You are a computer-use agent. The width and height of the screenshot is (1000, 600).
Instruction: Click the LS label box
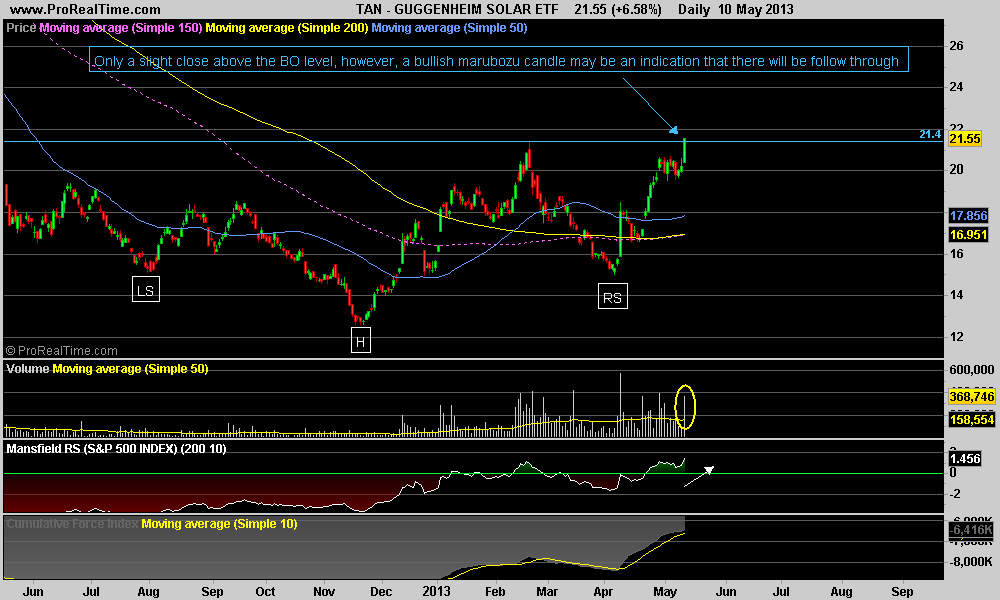pyautogui.click(x=145, y=289)
